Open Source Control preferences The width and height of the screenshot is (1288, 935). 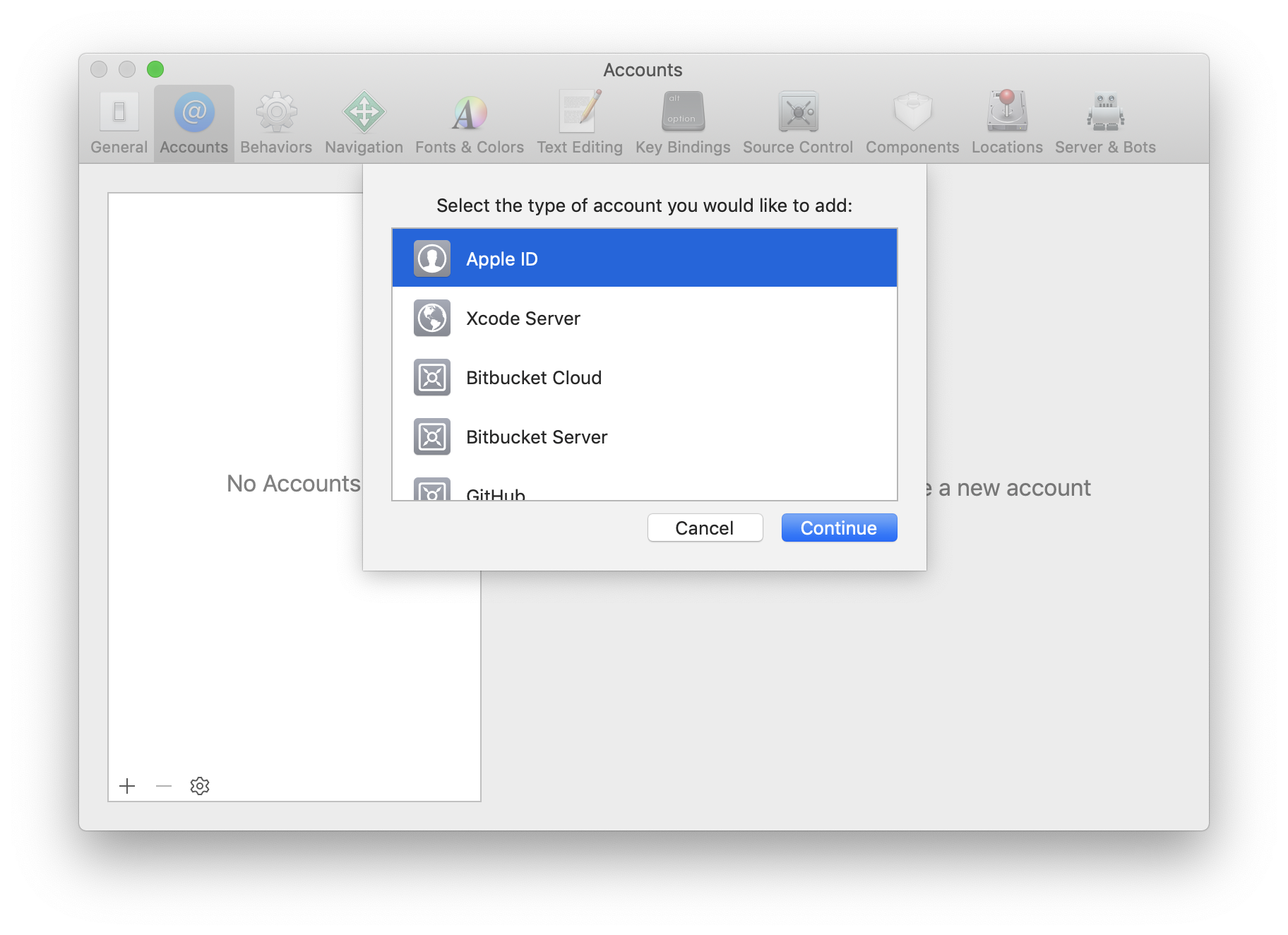click(797, 123)
